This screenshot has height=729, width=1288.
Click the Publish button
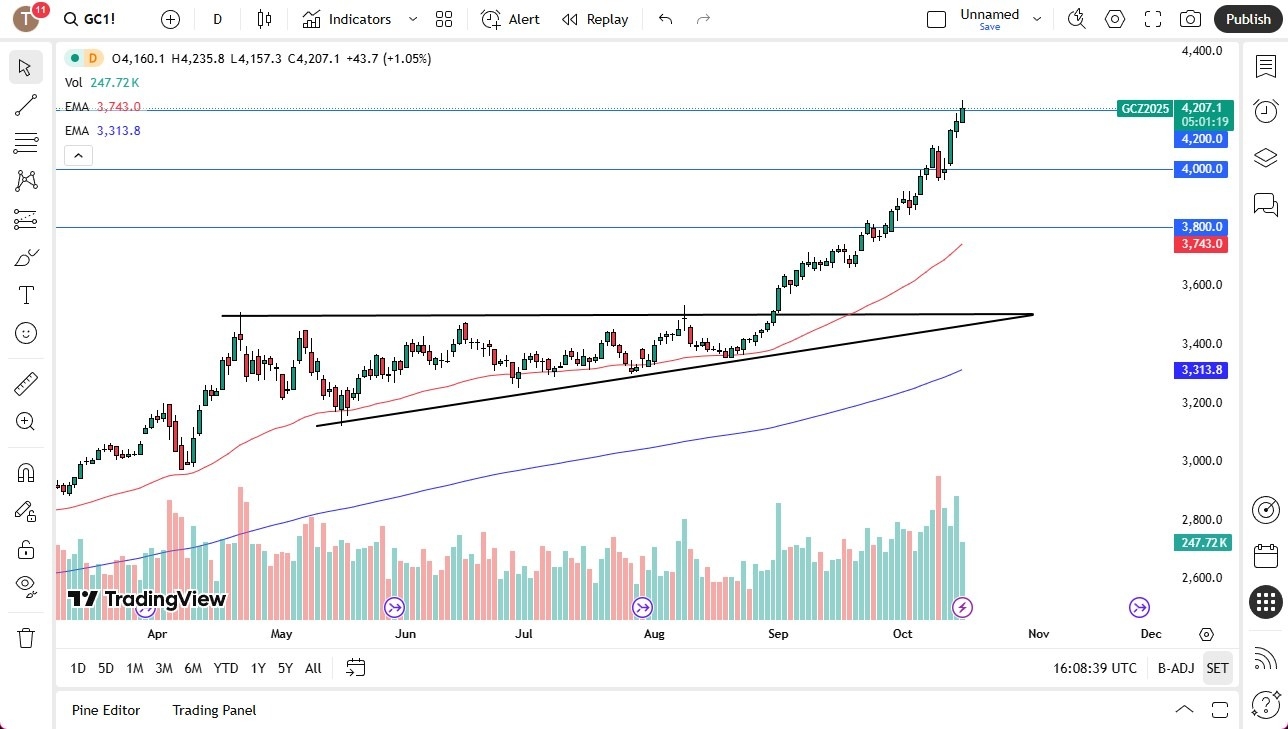[1248, 19]
